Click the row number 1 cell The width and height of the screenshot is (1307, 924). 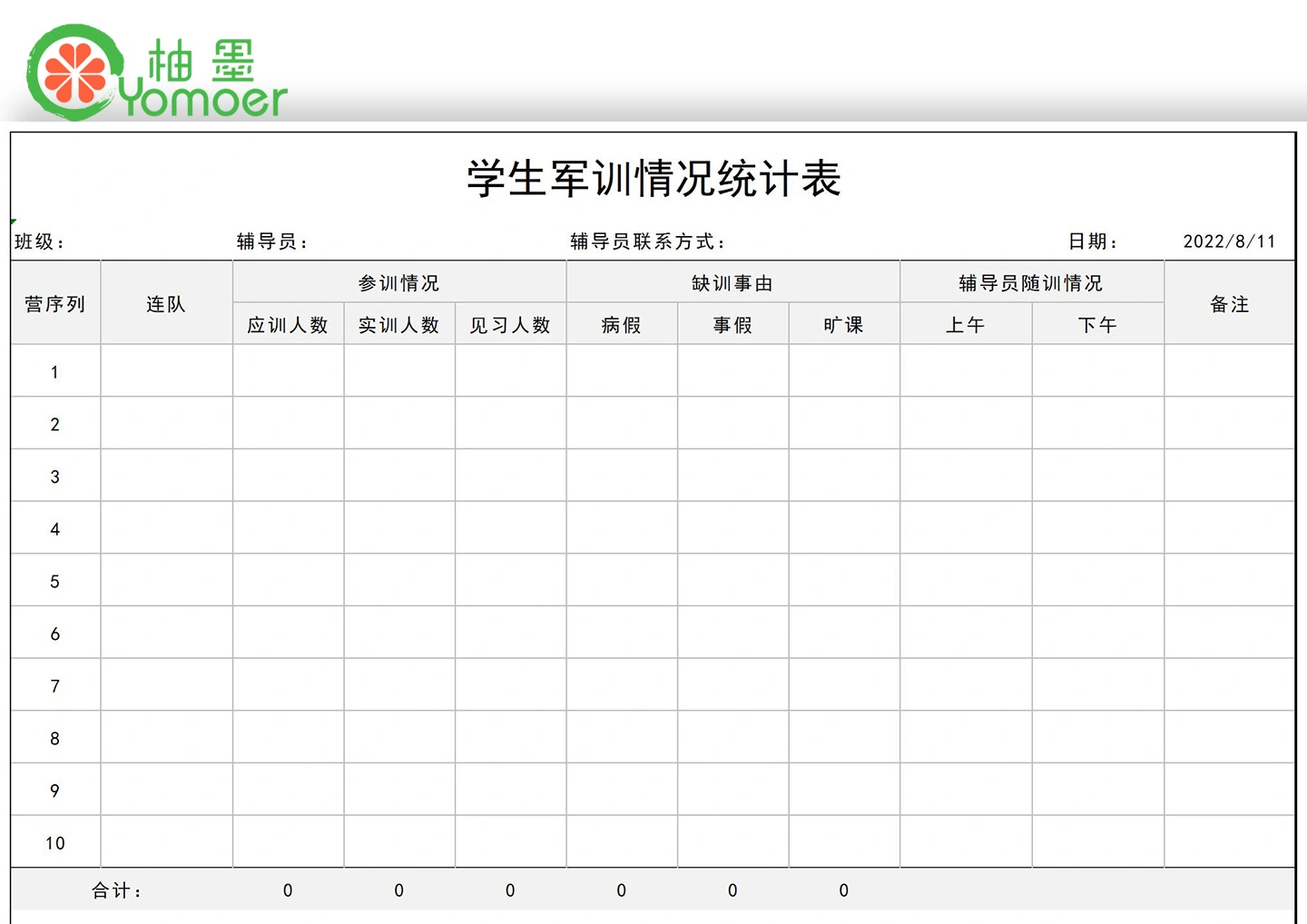[55, 372]
